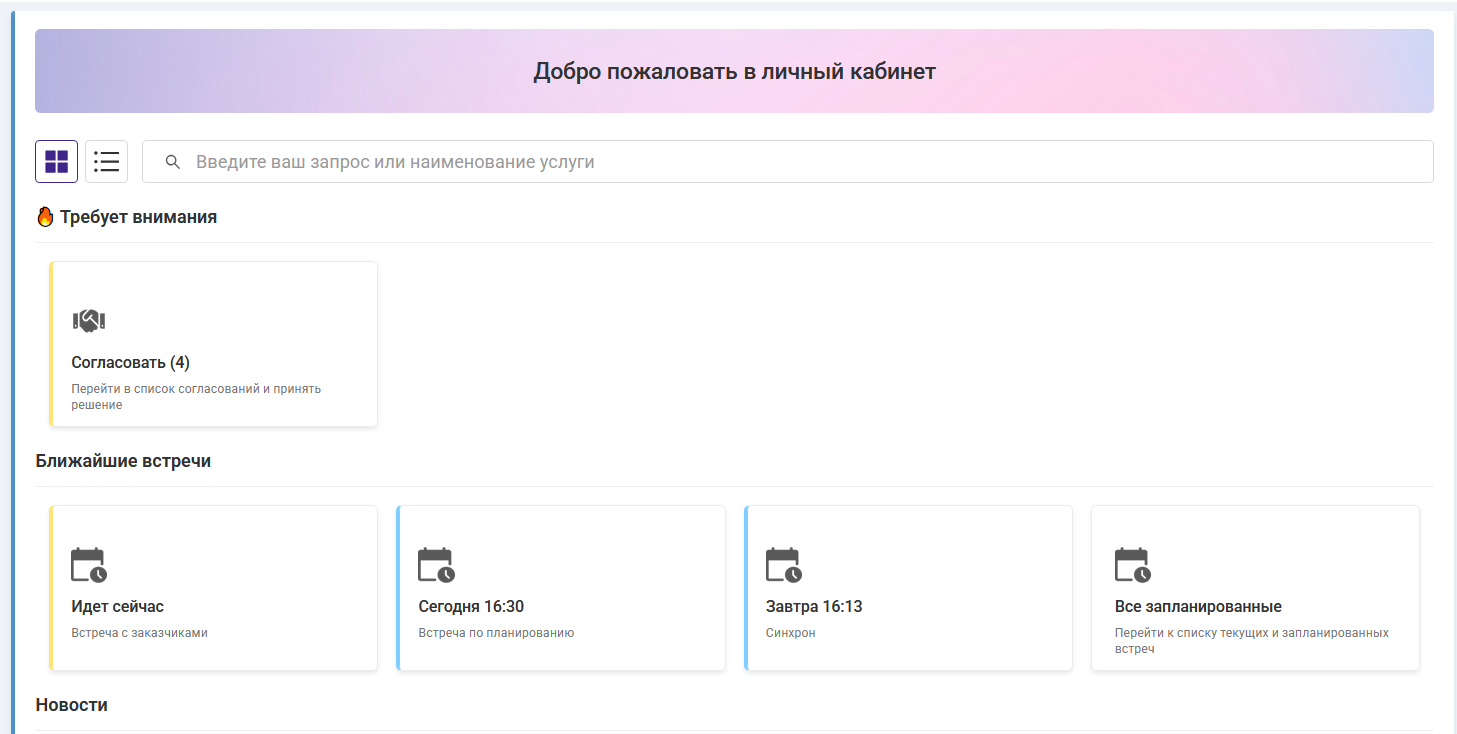Click the magnifier icon in the search bar
This screenshot has width=1457, height=734.
click(x=173, y=162)
